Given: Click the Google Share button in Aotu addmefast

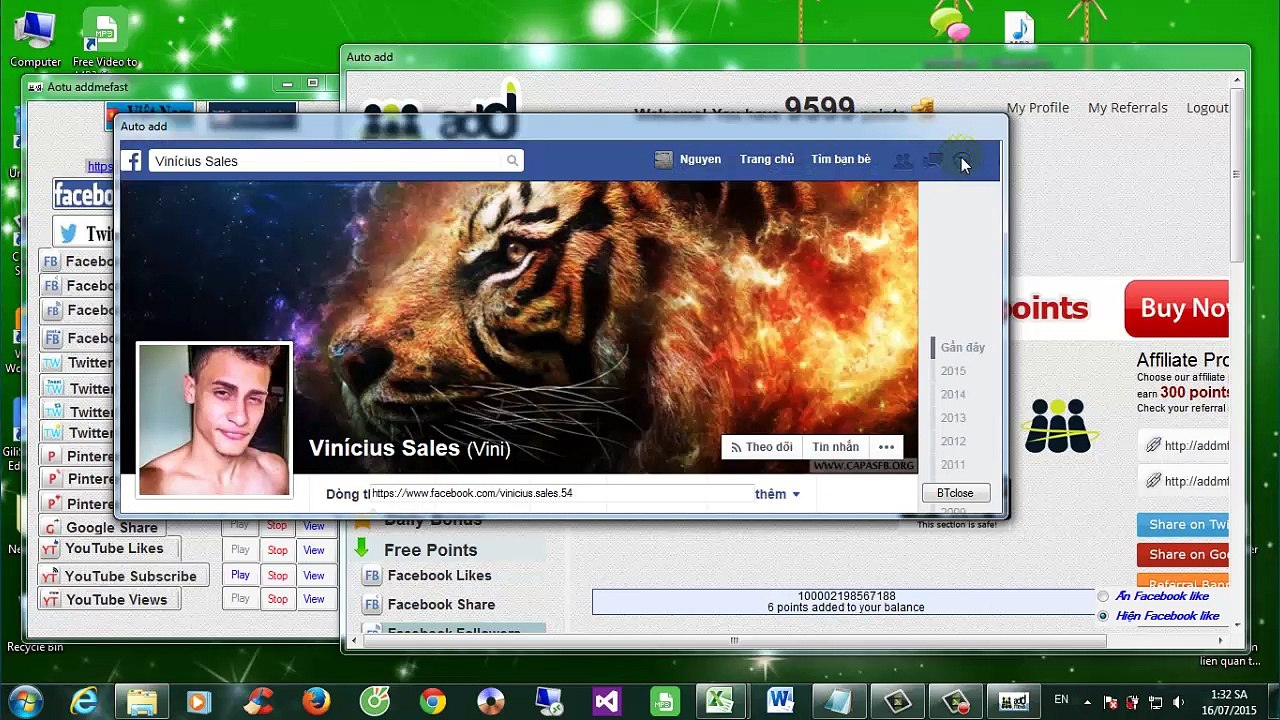Looking at the screenshot, I should pyautogui.click(x=105, y=527).
